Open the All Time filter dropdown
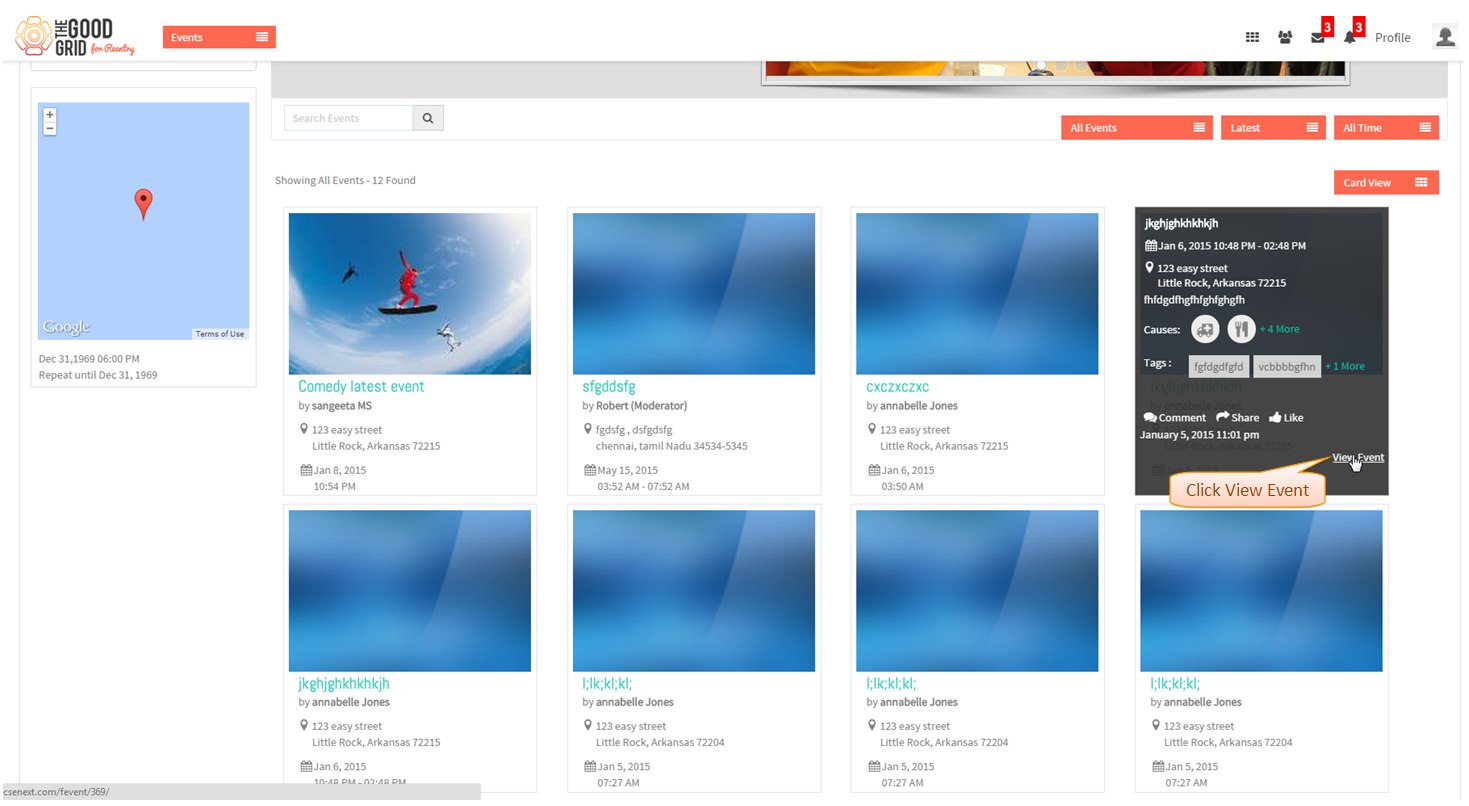This screenshot has height=806, width=1469. (1386, 128)
